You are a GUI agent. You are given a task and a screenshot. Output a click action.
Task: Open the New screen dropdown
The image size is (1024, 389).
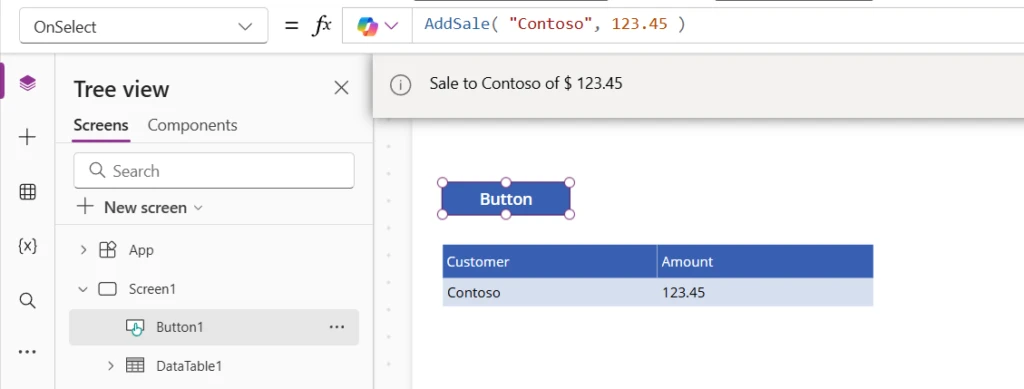click(x=140, y=208)
